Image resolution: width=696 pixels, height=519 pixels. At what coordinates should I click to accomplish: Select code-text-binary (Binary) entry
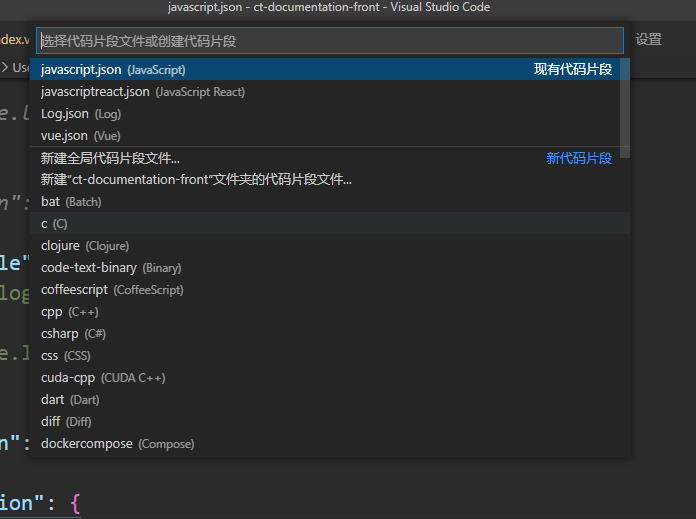(330, 268)
